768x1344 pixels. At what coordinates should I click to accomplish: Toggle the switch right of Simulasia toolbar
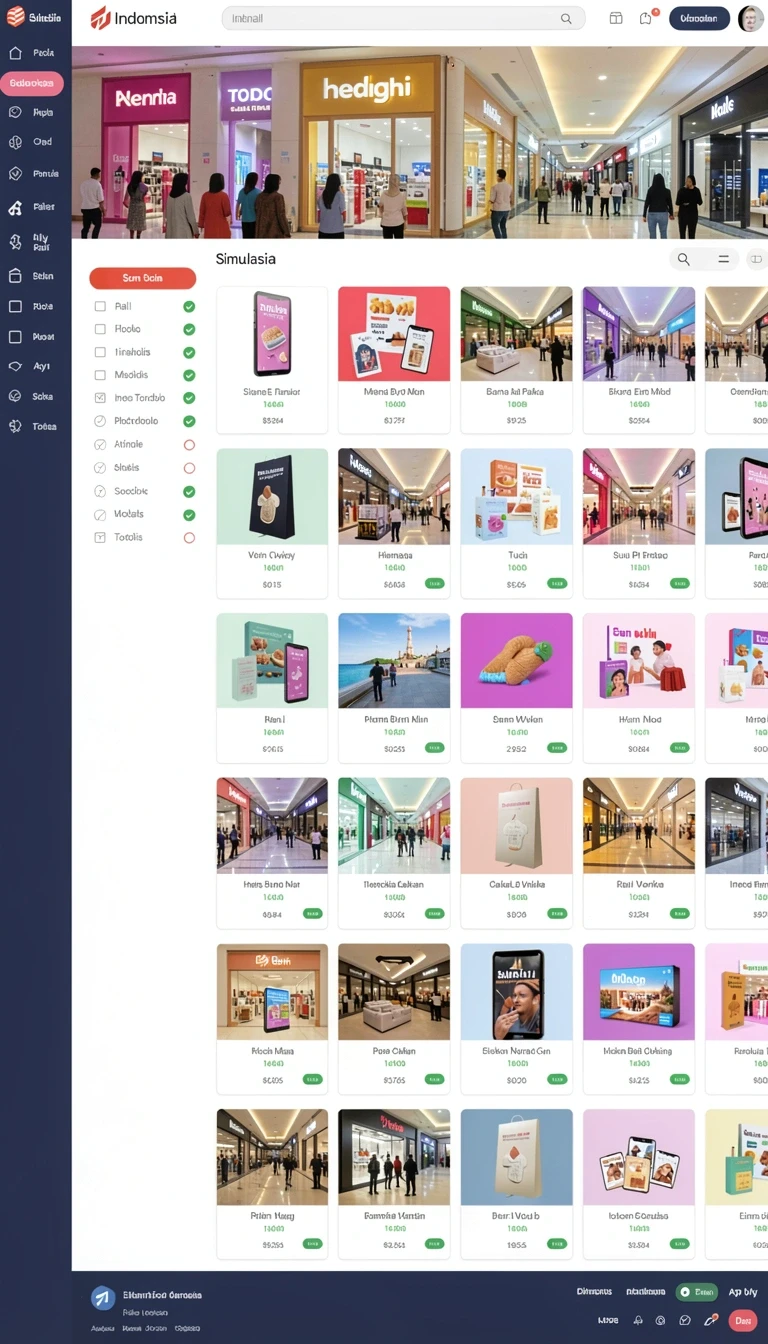(757, 259)
